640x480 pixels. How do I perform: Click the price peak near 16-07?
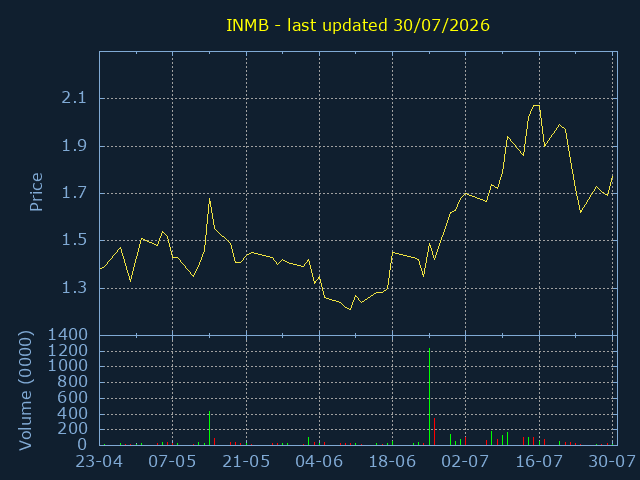pyautogui.click(x=536, y=106)
